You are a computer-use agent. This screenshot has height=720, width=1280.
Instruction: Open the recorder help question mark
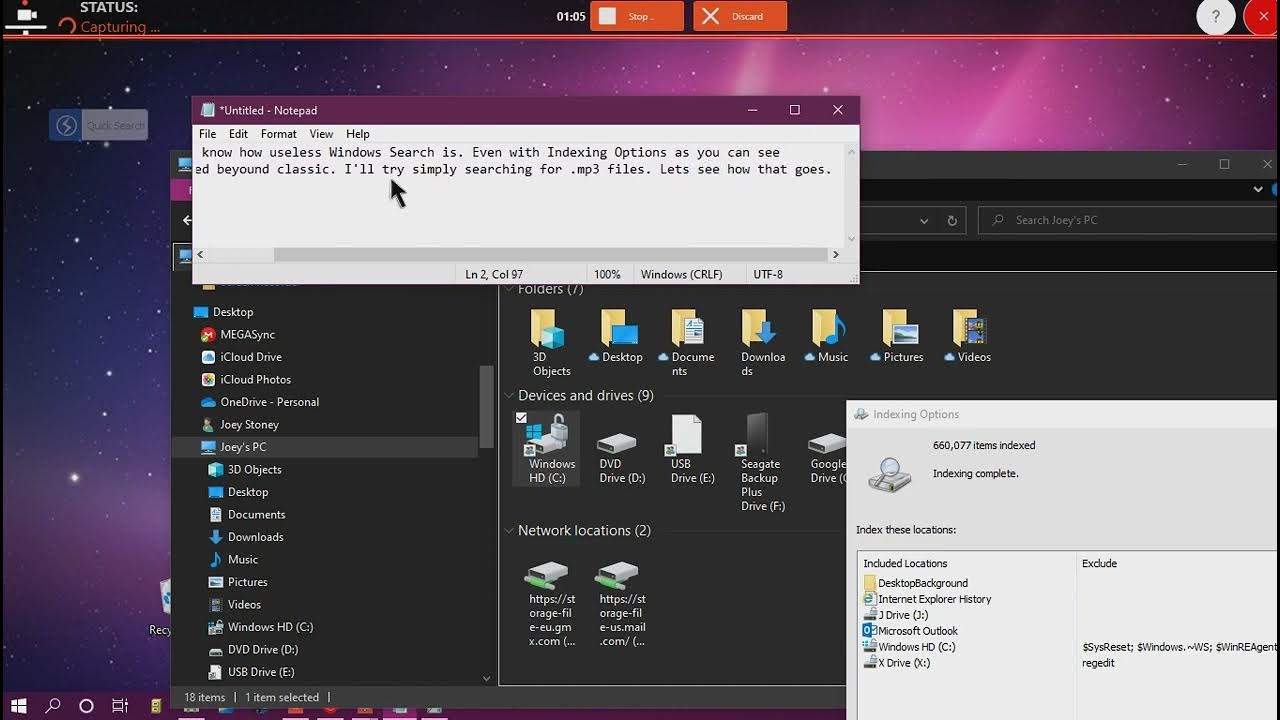coord(1216,16)
